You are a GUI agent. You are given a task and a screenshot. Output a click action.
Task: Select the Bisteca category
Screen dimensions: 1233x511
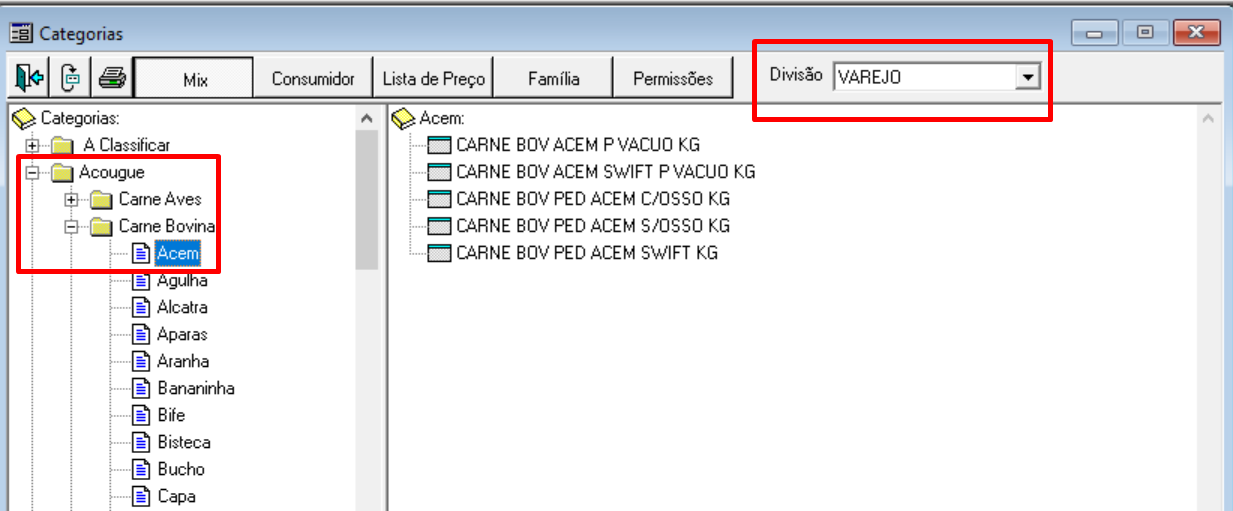[x=184, y=442]
